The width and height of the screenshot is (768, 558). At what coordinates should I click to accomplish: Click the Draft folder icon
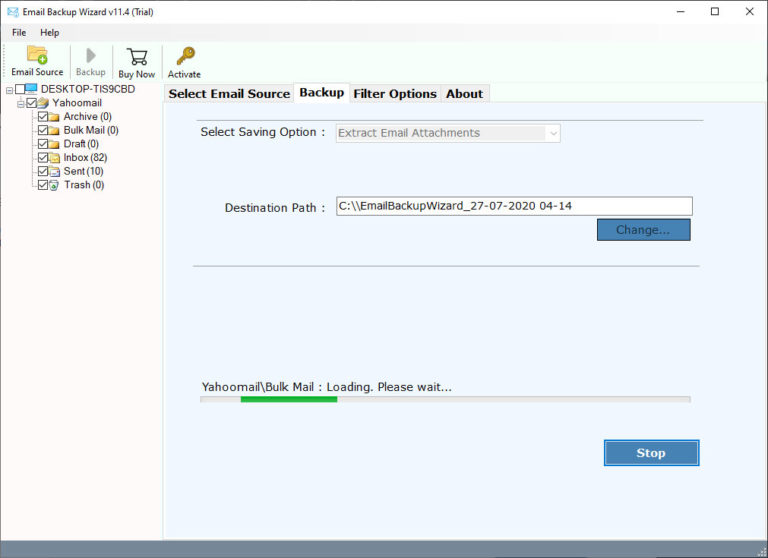pyautogui.click(x=54, y=145)
